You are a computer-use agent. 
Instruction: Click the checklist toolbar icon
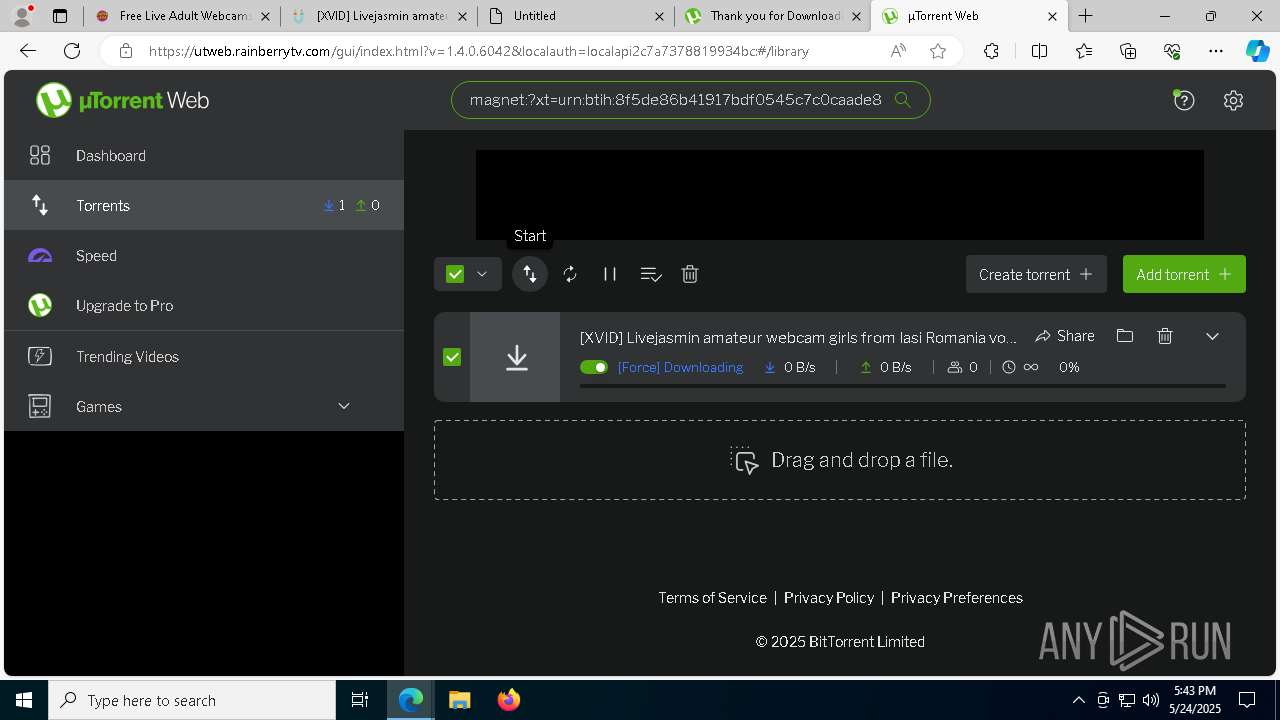(x=651, y=274)
